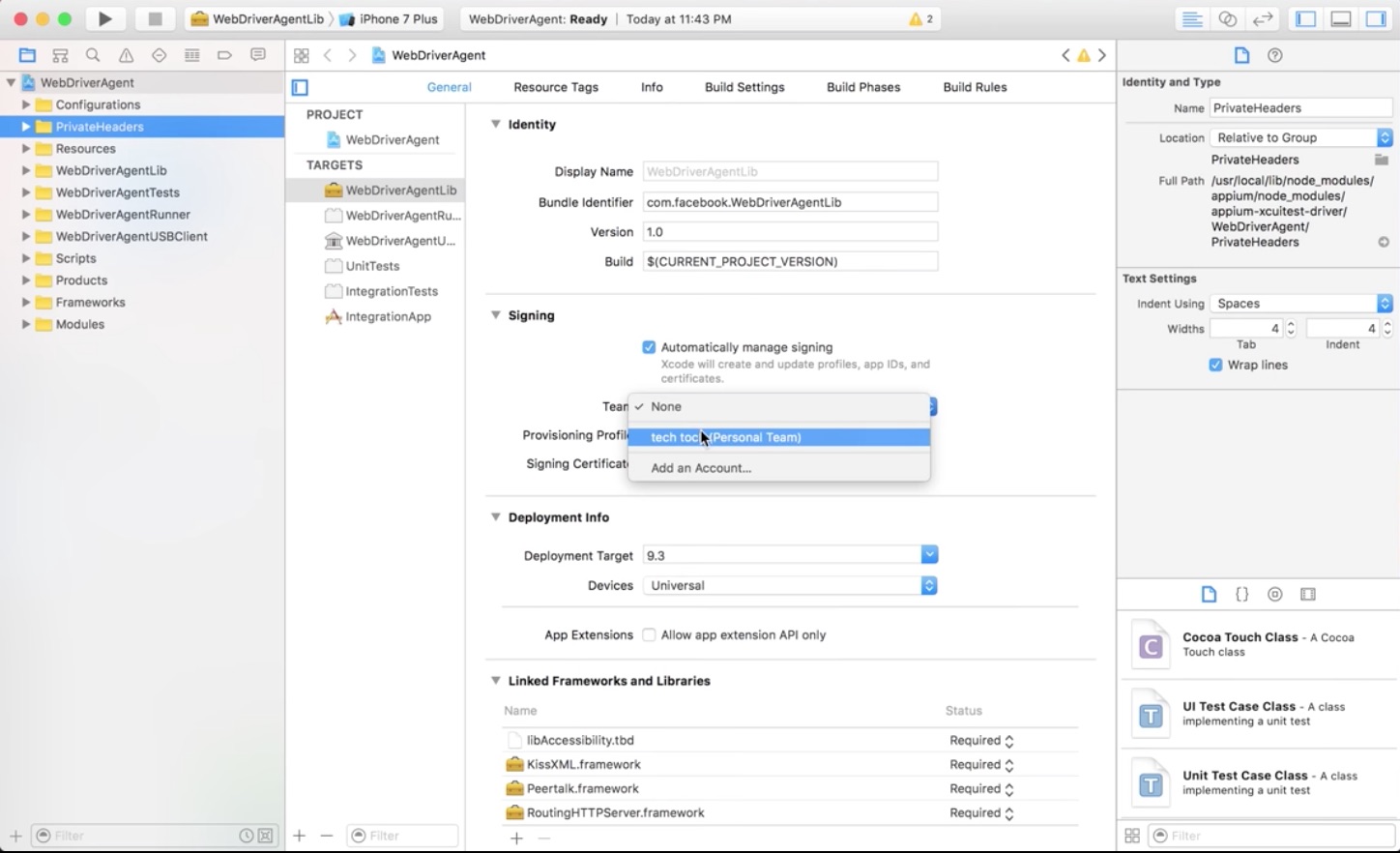Screen dimensions: 1400x853
Task: Open the related items grid menu
Action: [x=301, y=55]
